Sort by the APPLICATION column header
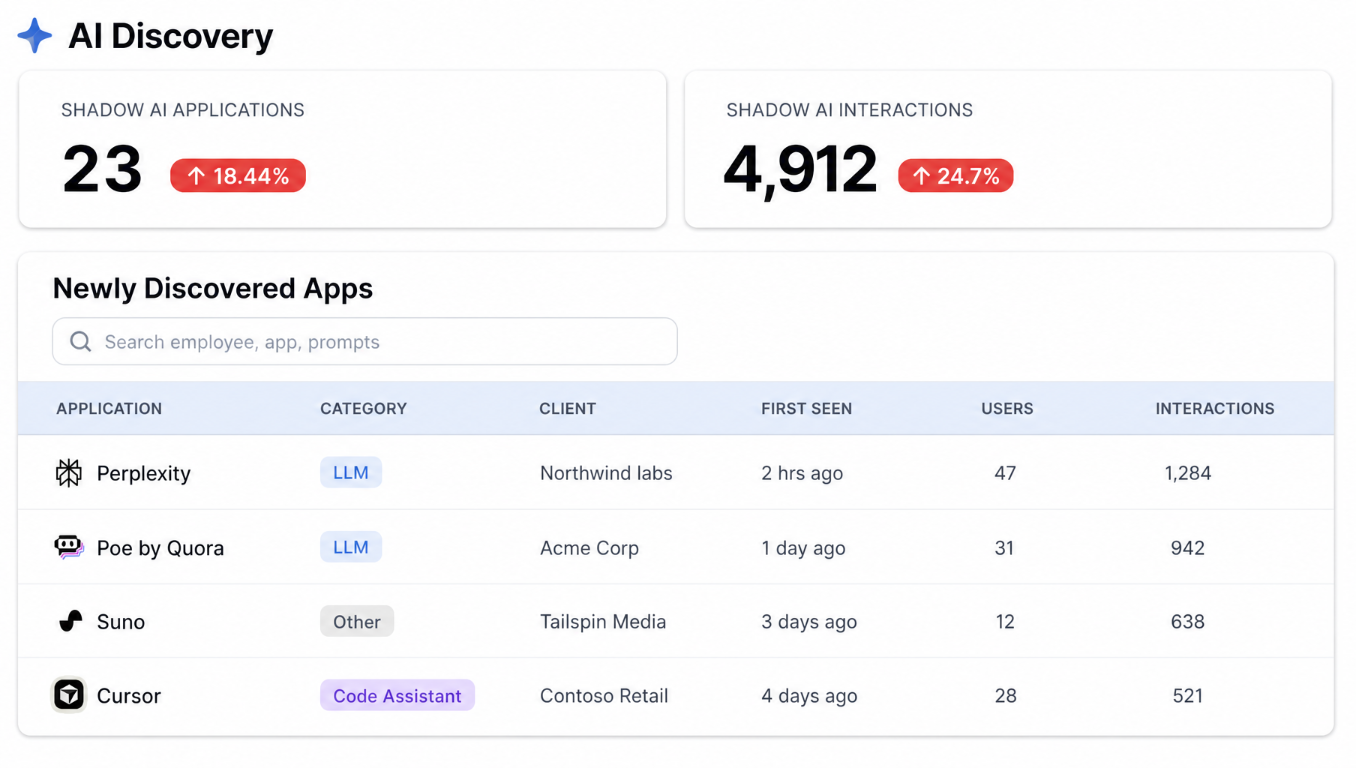Viewport: 1356px width, 768px height. 109,409
